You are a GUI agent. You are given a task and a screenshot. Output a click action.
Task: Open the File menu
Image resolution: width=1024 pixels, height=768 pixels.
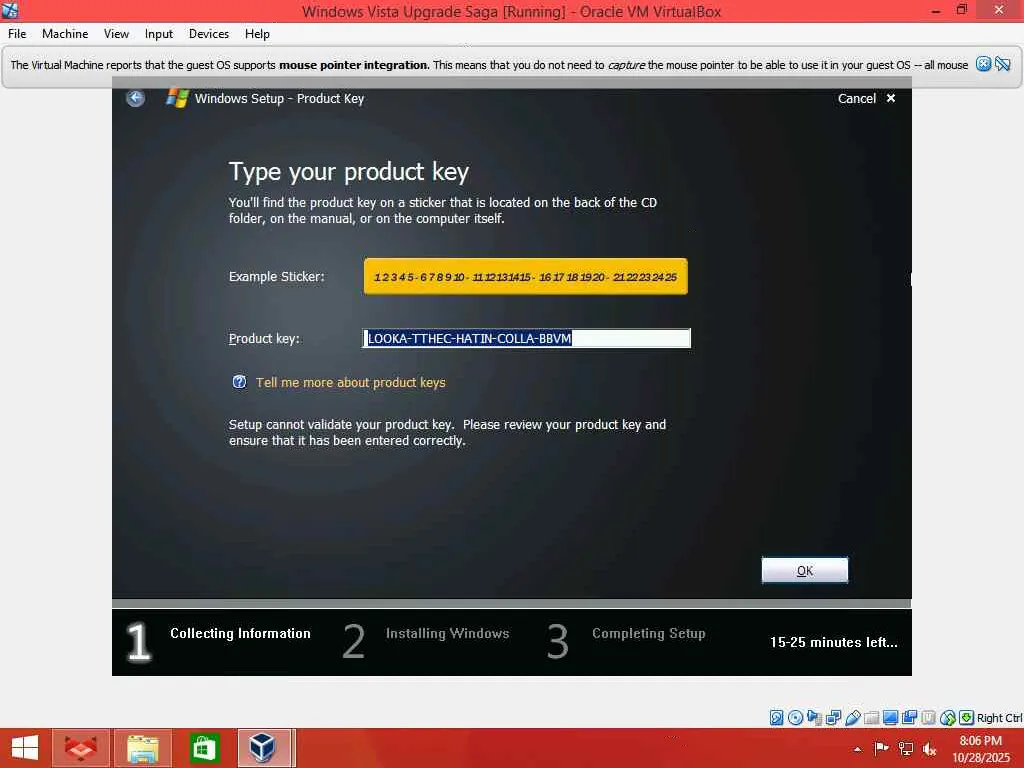pyautogui.click(x=17, y=34)
